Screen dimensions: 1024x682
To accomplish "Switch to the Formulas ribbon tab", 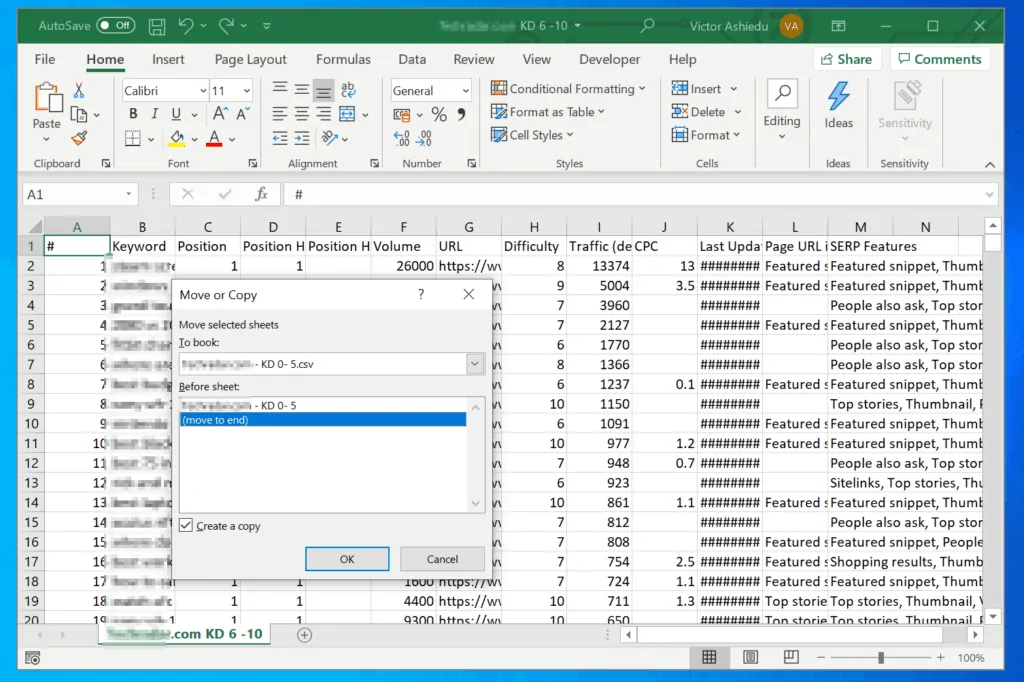I will (343, 59).
